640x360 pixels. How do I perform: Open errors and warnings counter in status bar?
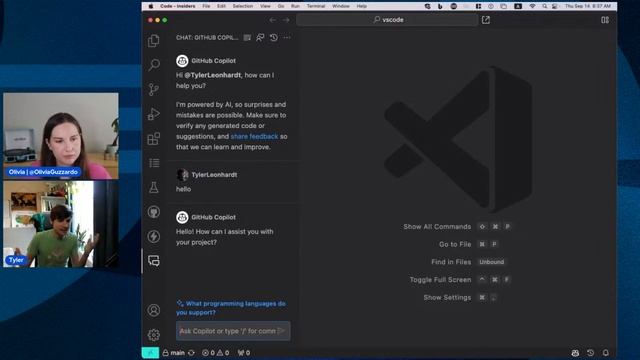pos(215,353)
